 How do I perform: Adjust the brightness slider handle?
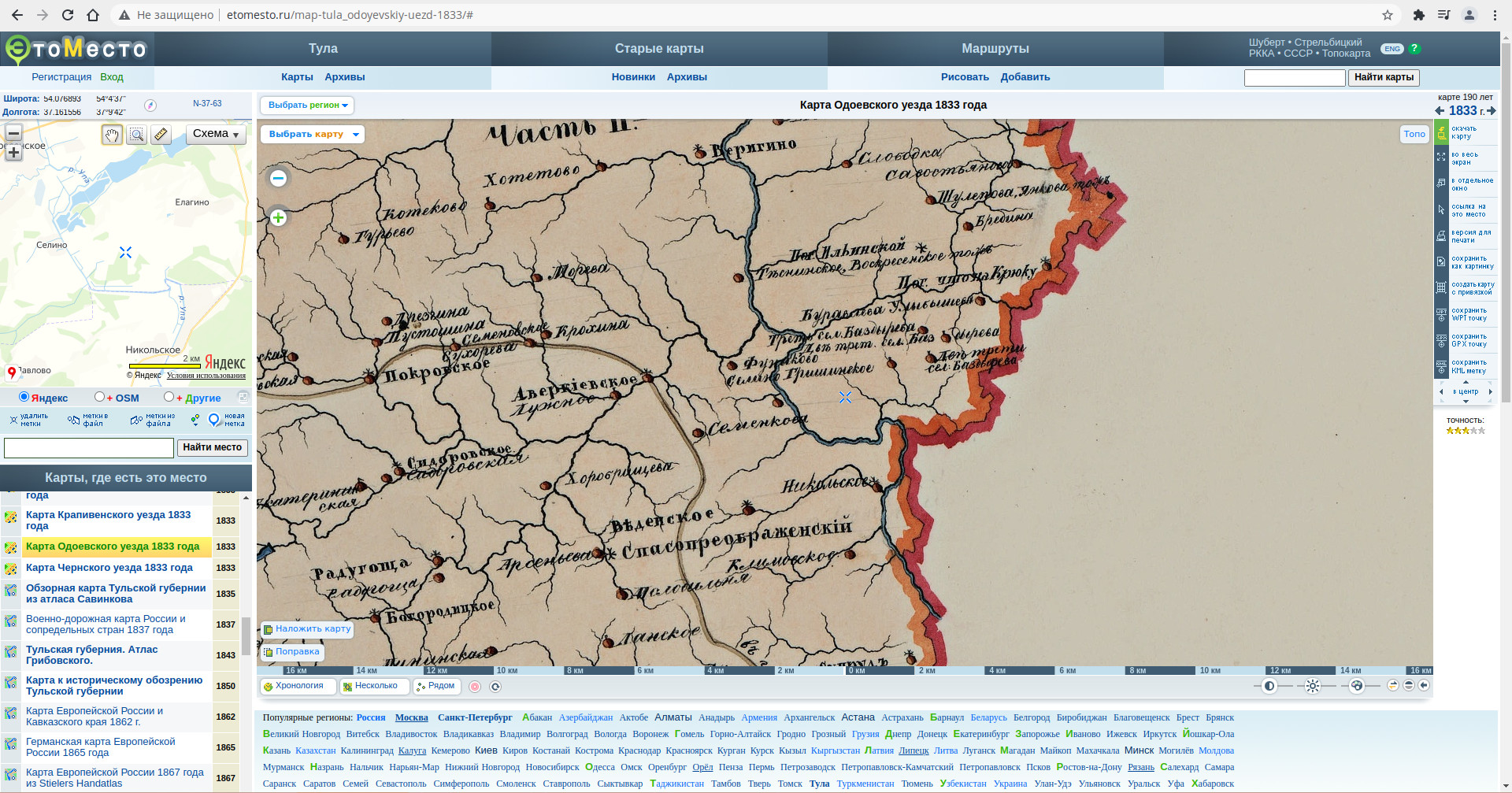[x=1313, y=686]
